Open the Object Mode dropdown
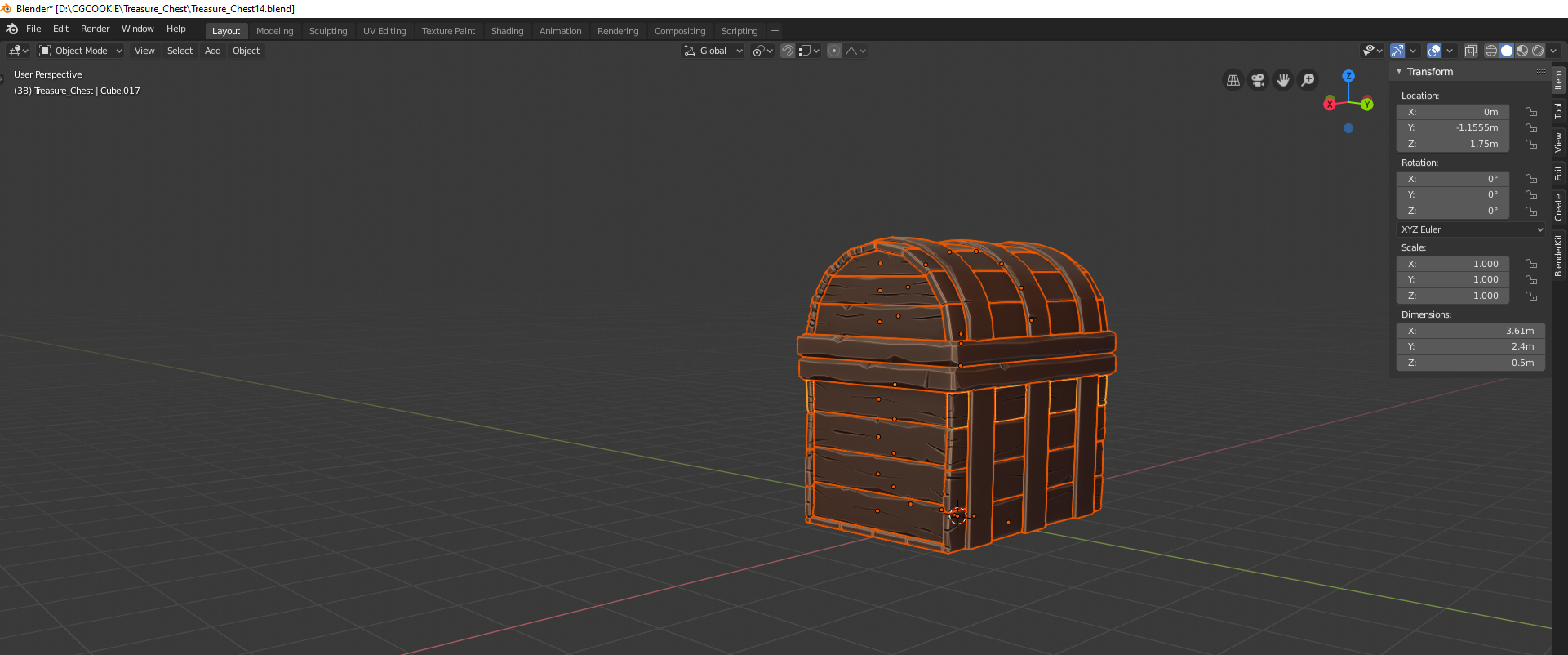This screenshot has height=655, width=1568. 81,51
